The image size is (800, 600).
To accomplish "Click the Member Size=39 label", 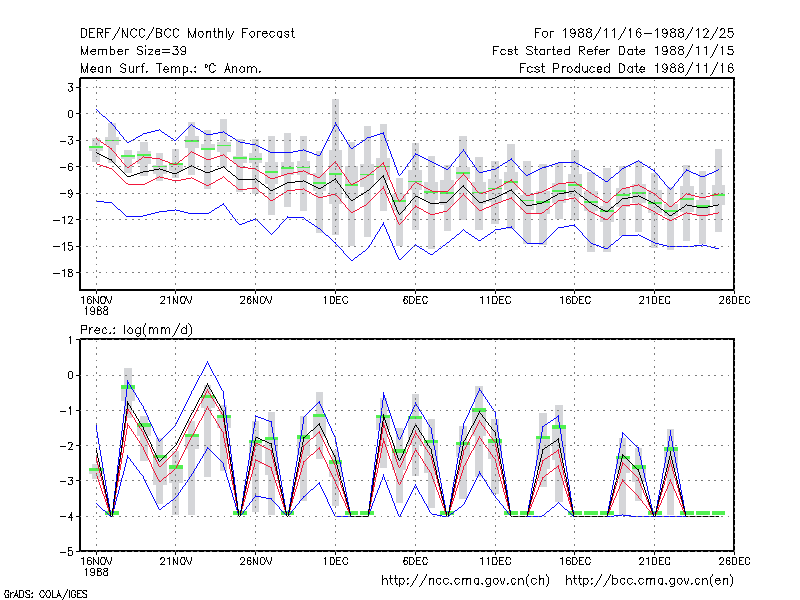I will pyautogui.click(x=133, y=51).
